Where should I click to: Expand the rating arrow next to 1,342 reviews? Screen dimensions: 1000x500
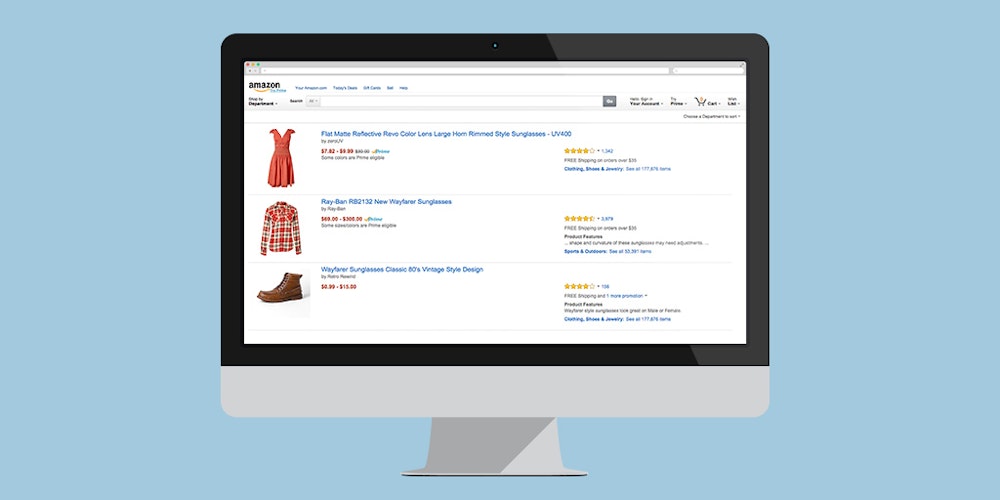pyautogui.click(x=598, y=151)
